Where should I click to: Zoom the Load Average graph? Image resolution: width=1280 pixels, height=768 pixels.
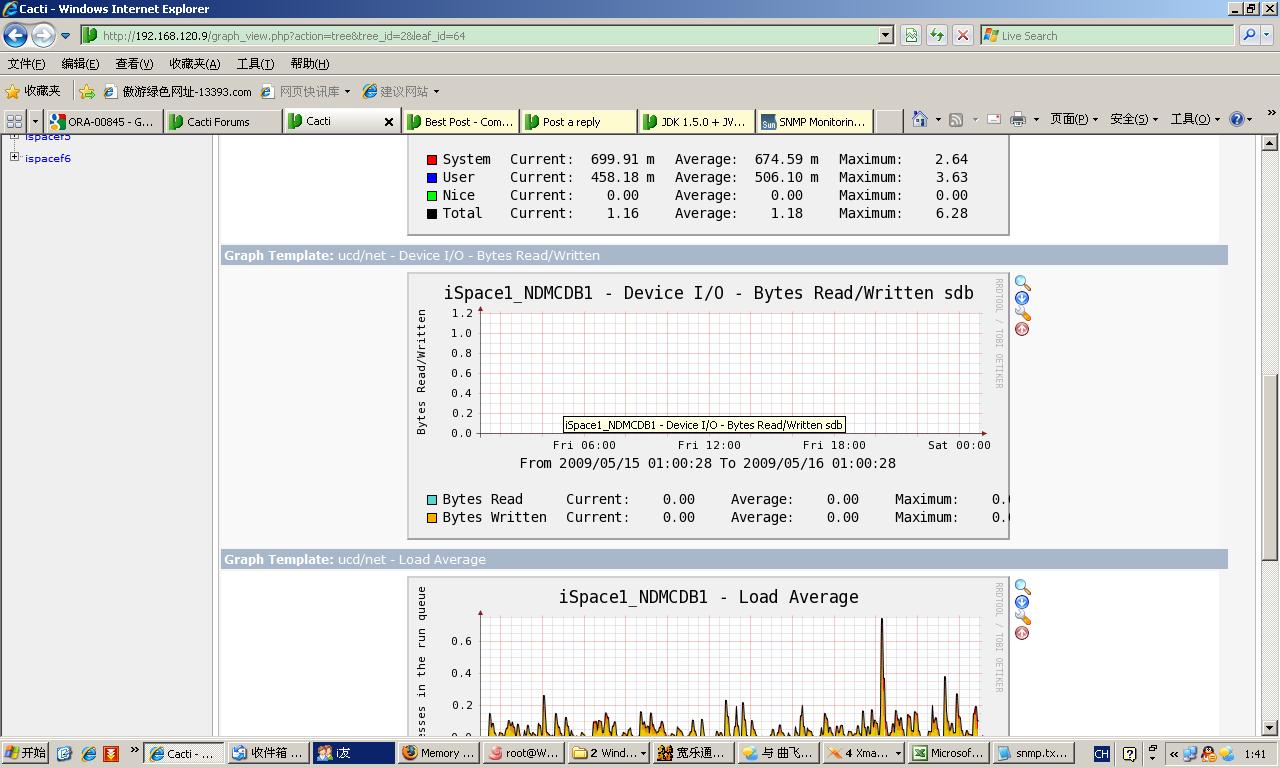1022,587
